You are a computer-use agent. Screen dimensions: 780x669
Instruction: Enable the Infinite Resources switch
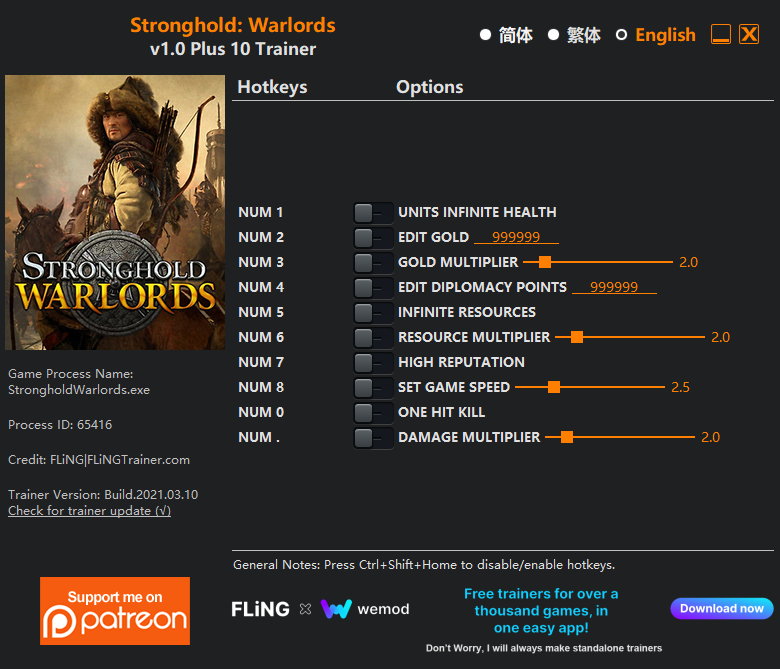point(372,312)
